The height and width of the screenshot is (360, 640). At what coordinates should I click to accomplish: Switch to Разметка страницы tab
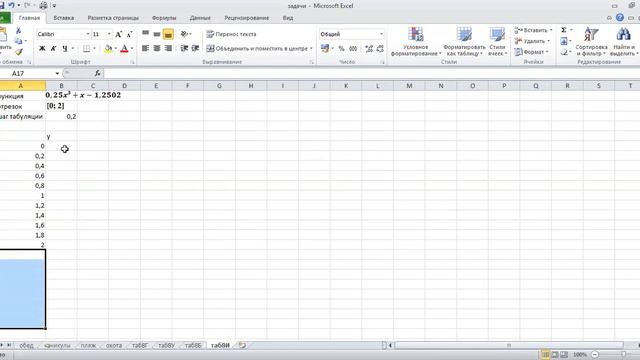pyautogui.click(x=113, y=18)
